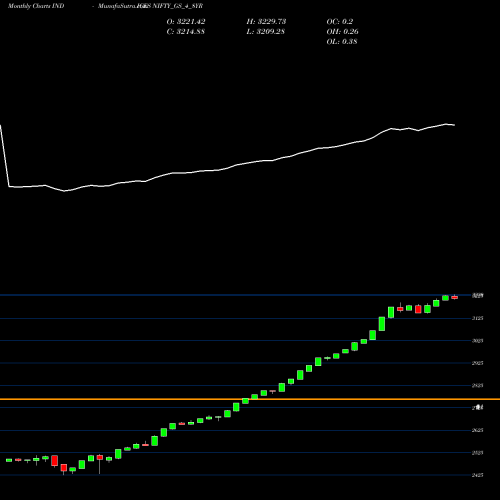This screenshot has width=500, height=500.
Task: Click the 'OL: 0.38' value
Action: [342, 42]
